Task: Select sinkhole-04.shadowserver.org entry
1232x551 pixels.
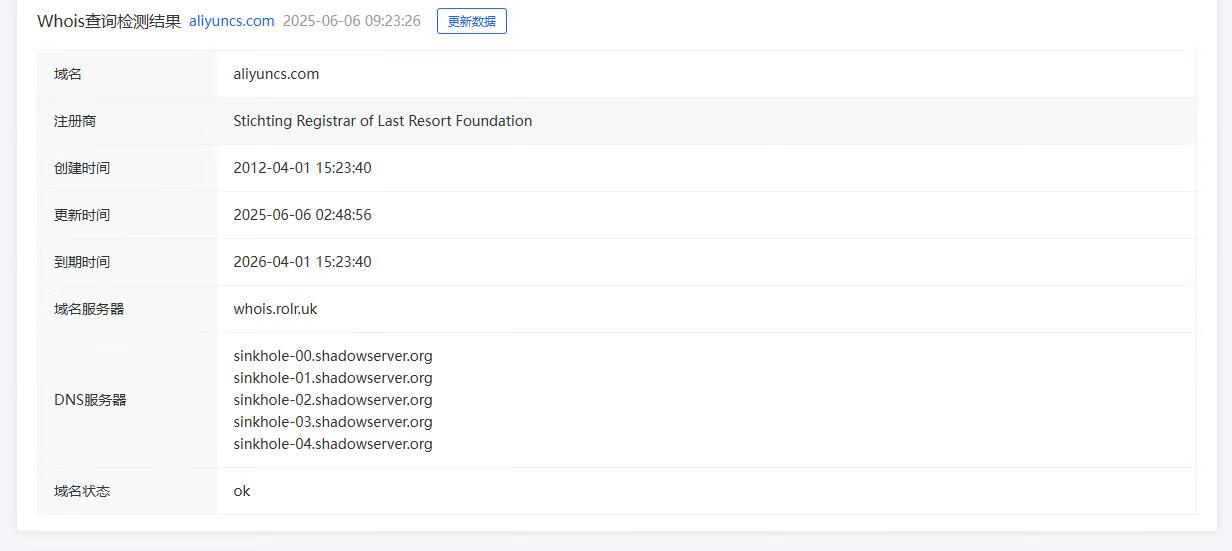Action: pos(333,444)
